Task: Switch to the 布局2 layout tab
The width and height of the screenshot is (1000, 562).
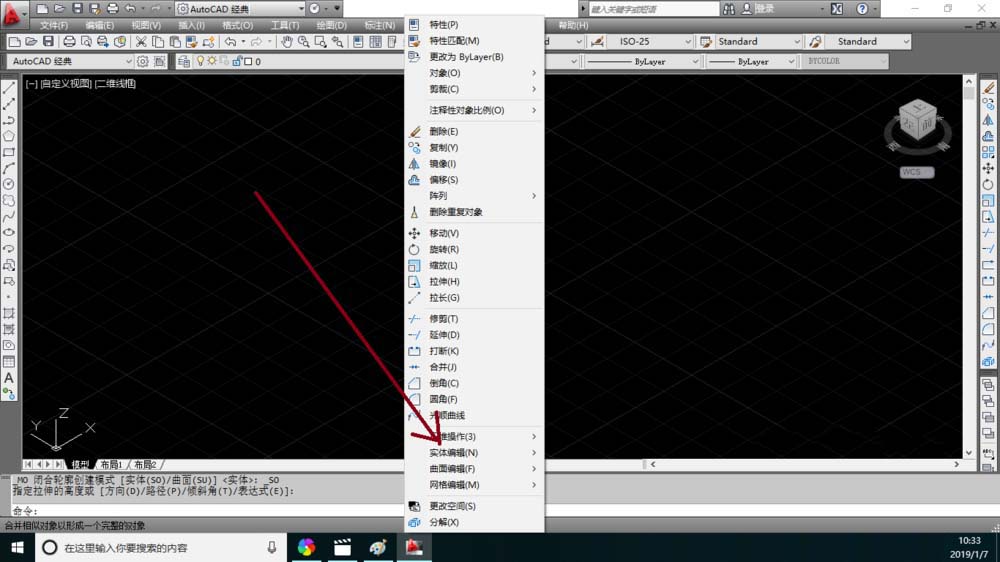Action: 145,464
